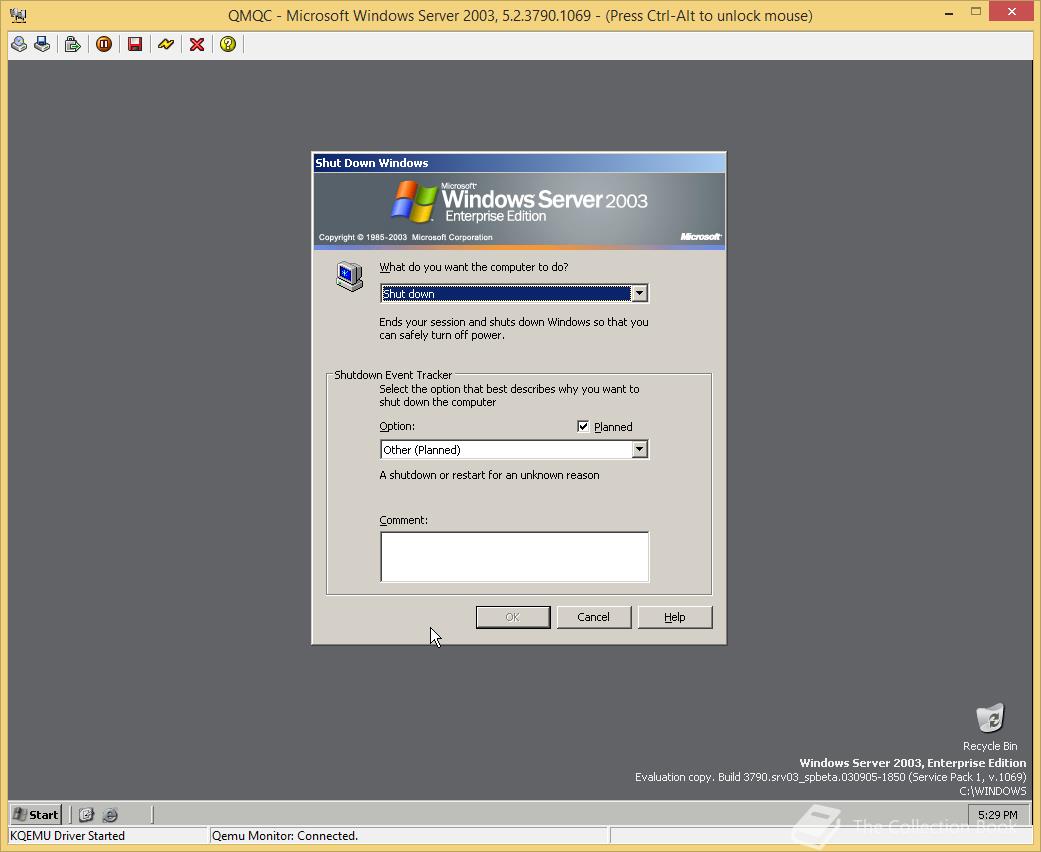Click the QMQC app icon in title bar
Viewport: 1041px width, 852px height.
click(x=19, y=15)
